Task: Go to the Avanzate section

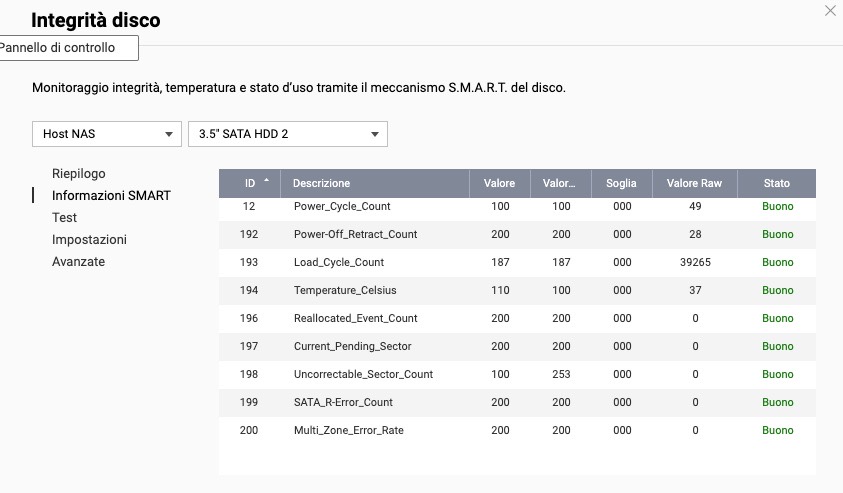Action: 78,261
